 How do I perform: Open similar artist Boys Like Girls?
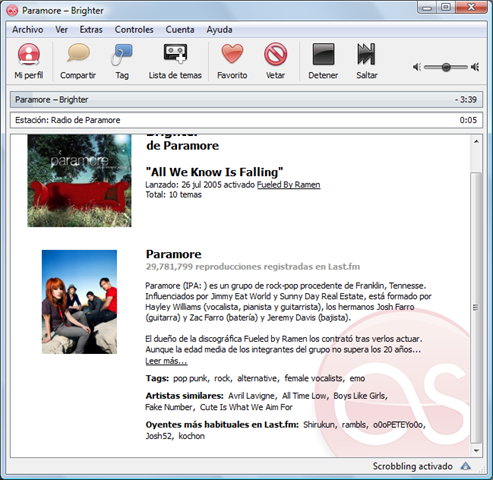click(x=360, y=396)
